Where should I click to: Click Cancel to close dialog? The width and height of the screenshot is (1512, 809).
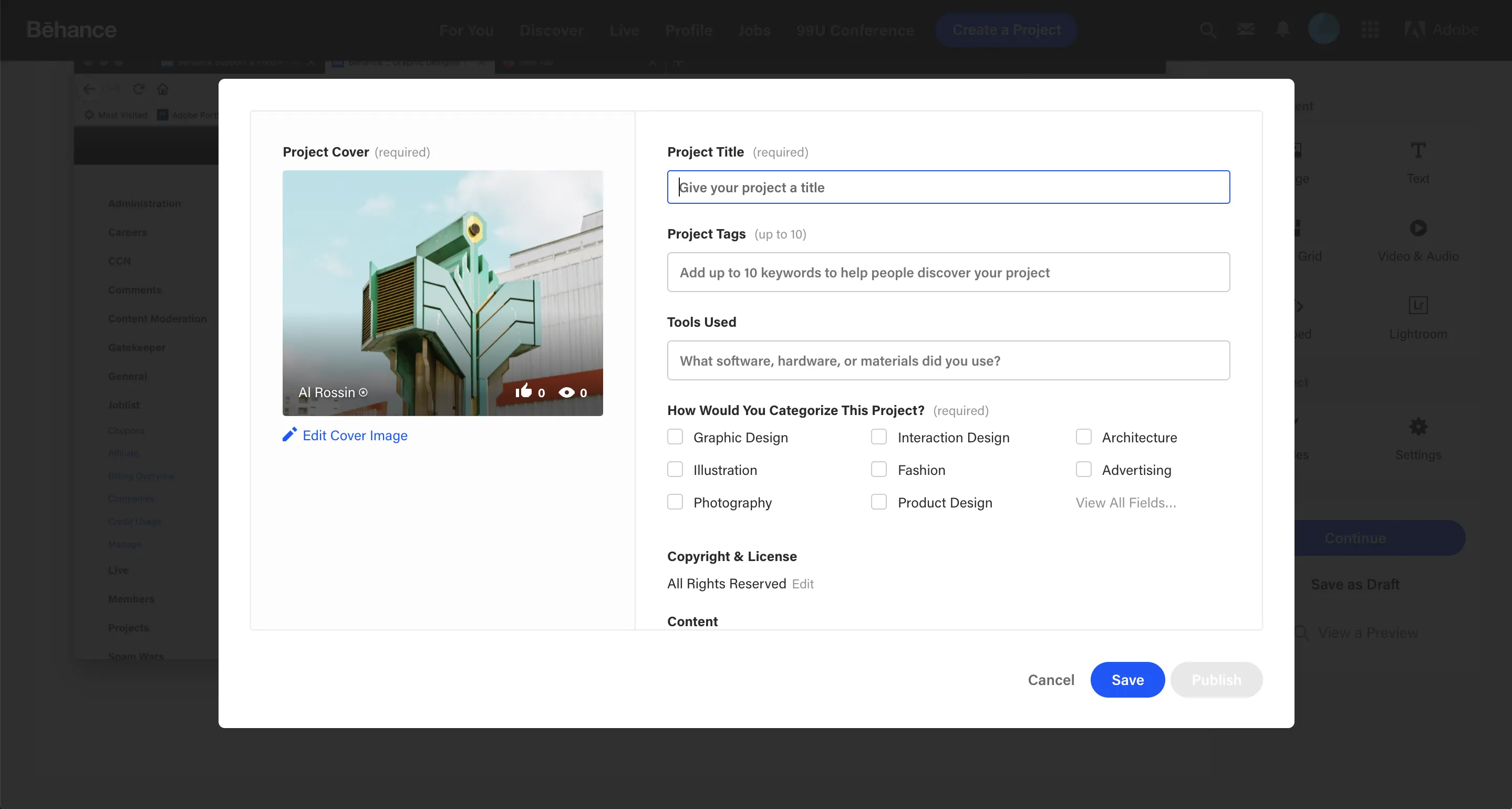(1051, 679)
